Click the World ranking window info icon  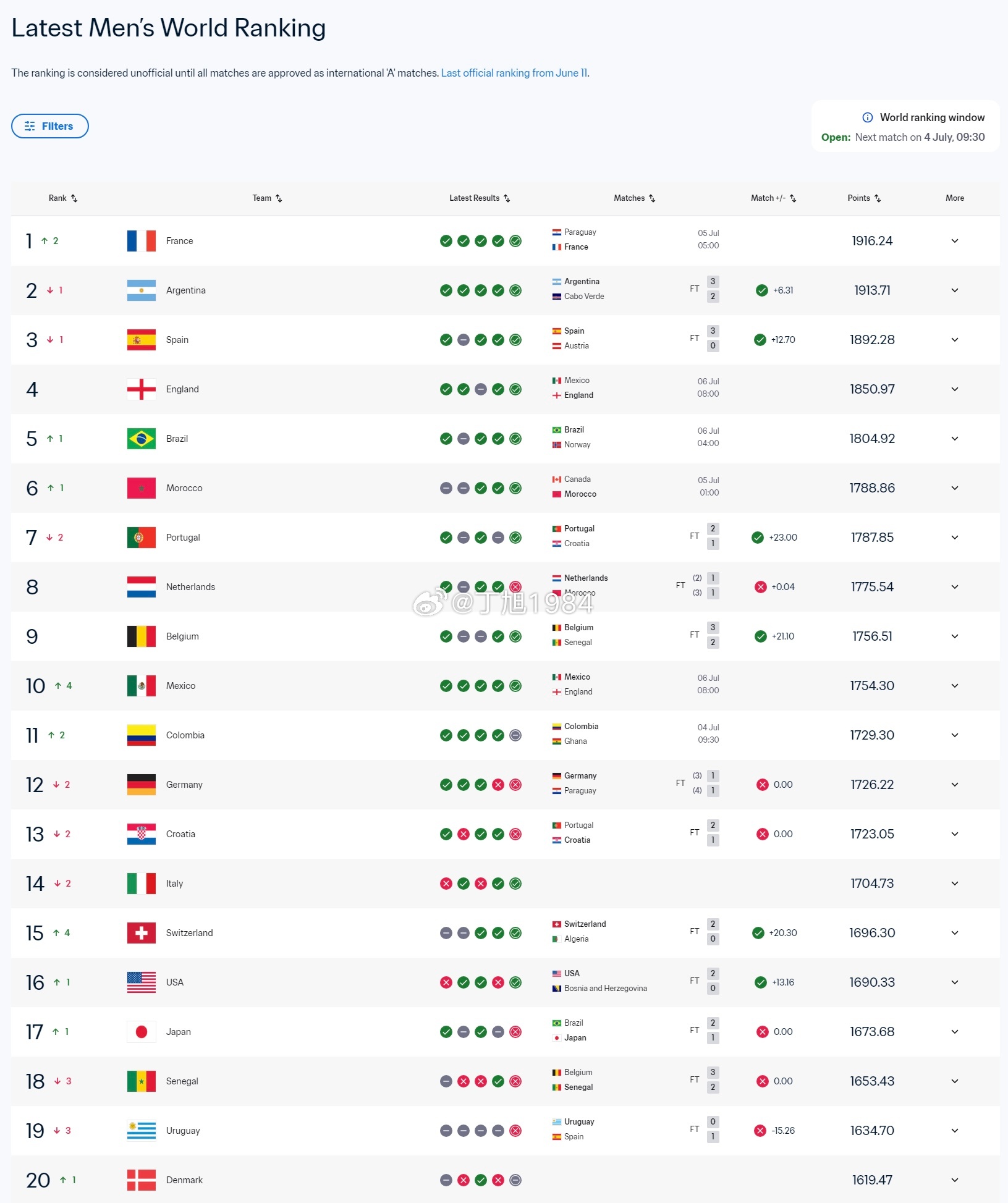click(x=868, y=117)
